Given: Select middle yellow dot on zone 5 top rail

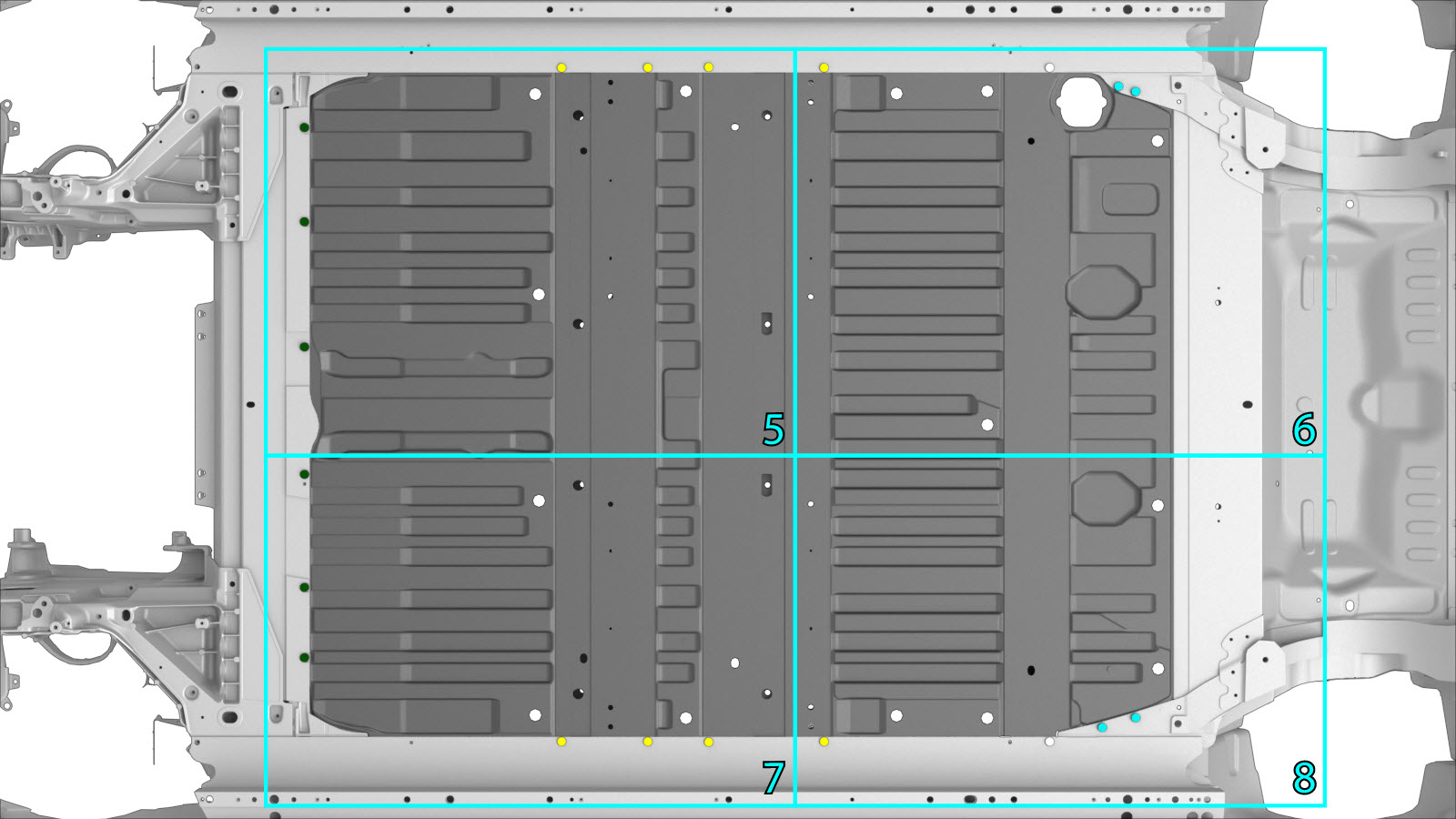Looking at the screenshot, I should tap(648, 67).
